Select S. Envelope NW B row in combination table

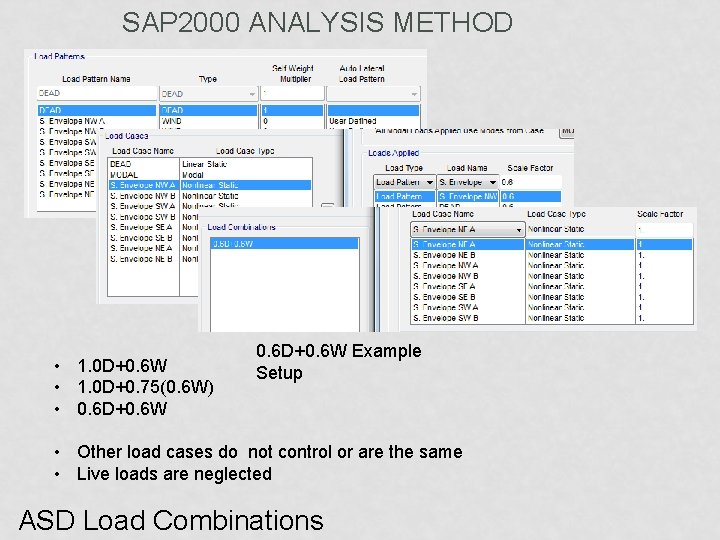pos(551,276)
